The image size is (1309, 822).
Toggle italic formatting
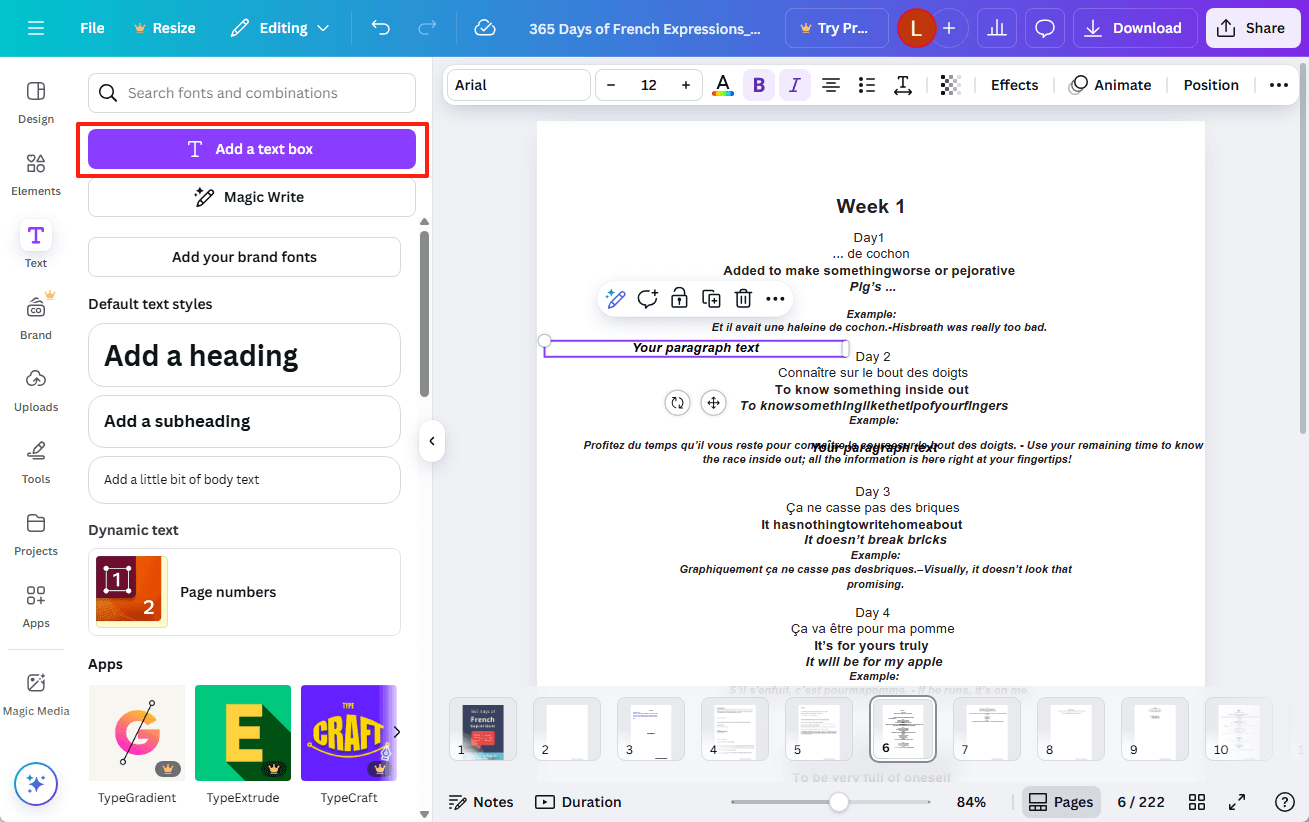[795, 85]
